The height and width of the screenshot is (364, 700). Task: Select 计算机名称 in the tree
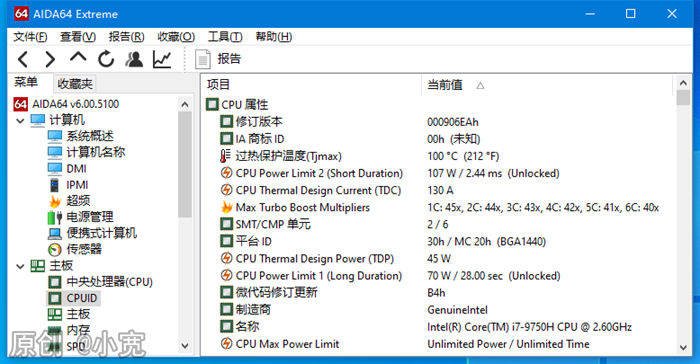point(96,152)
